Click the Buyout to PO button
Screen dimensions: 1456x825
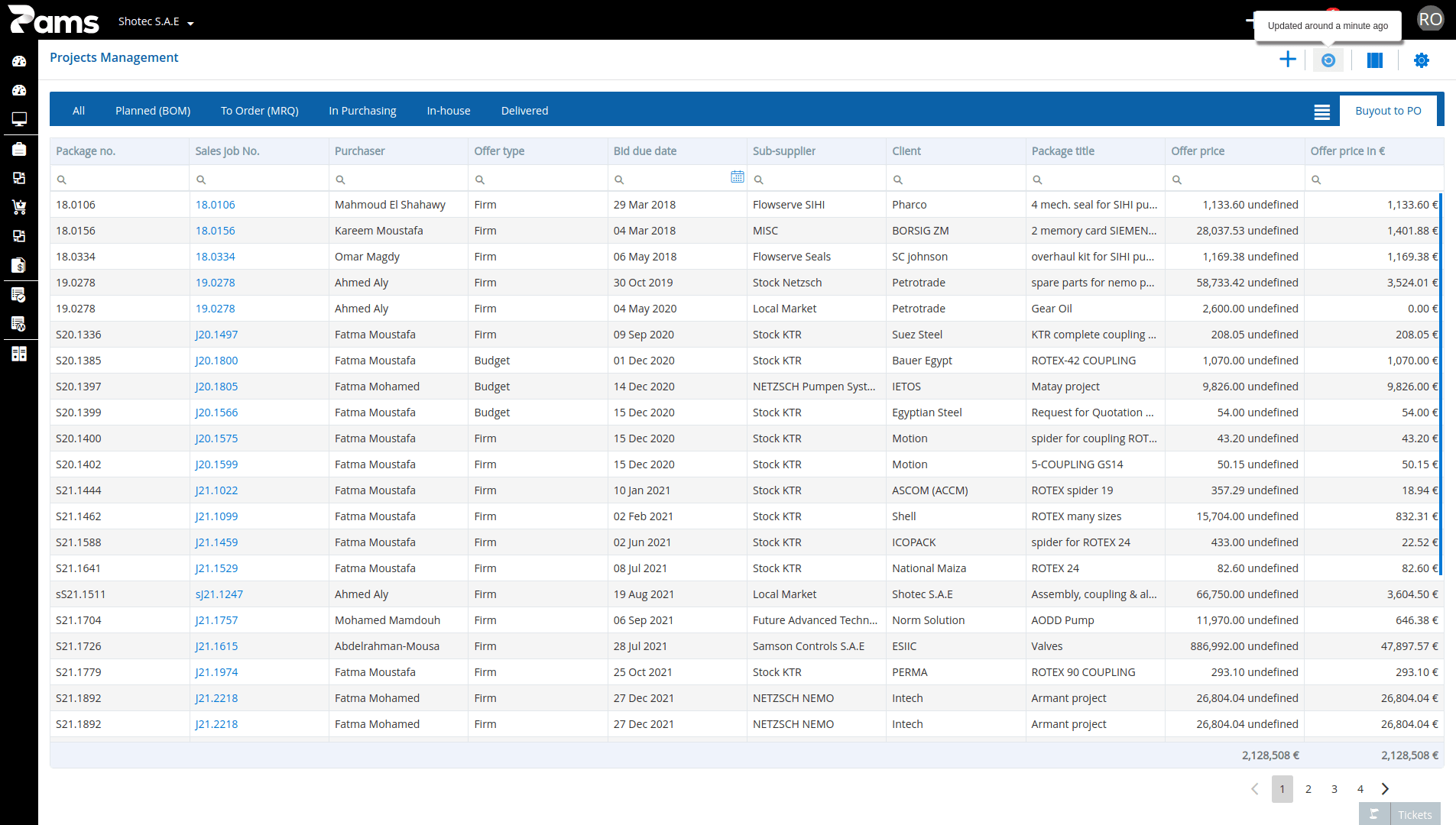click(x=1388, y=111)
